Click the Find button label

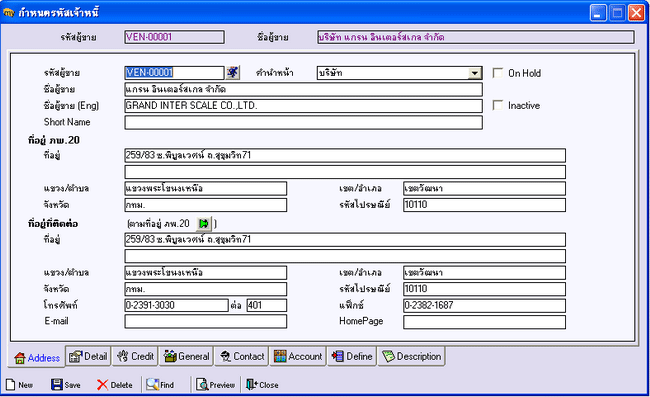point(167,385)
